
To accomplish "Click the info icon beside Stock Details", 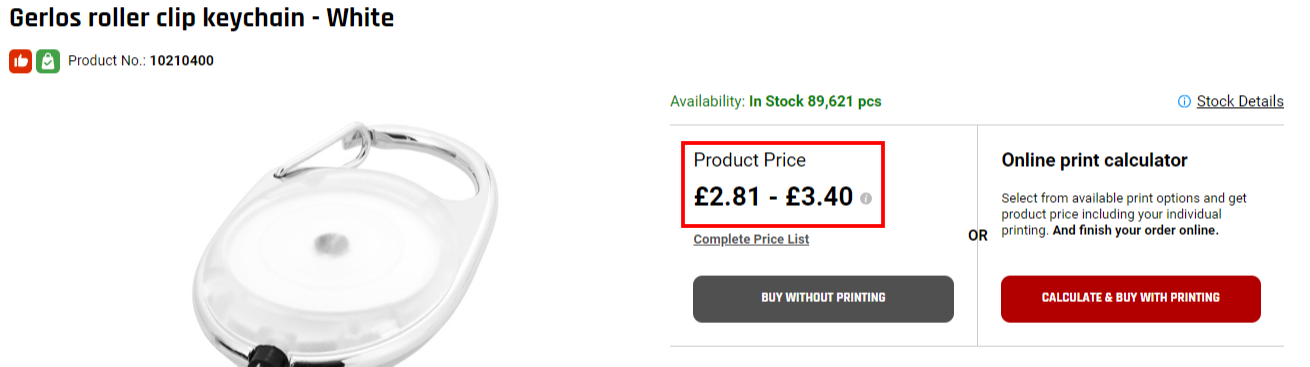I will click(1184, 101).
